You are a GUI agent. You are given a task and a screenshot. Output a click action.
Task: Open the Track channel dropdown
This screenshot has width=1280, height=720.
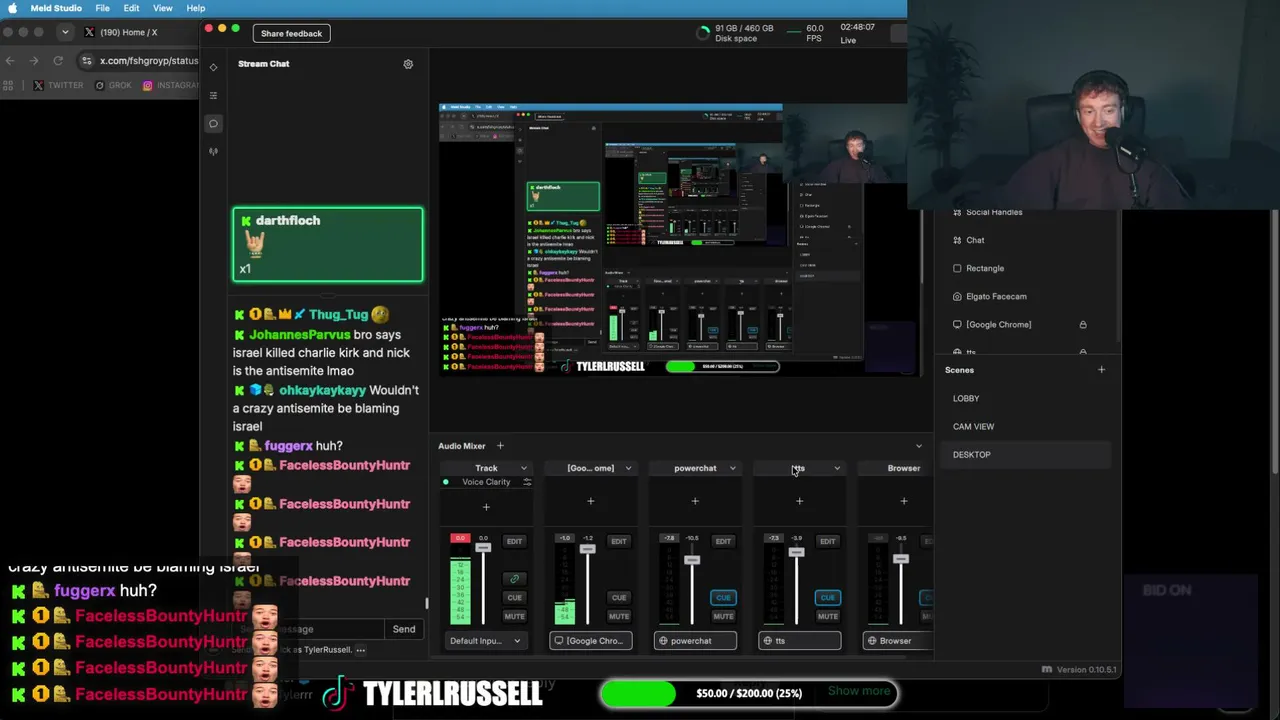[x=523, y=468]
